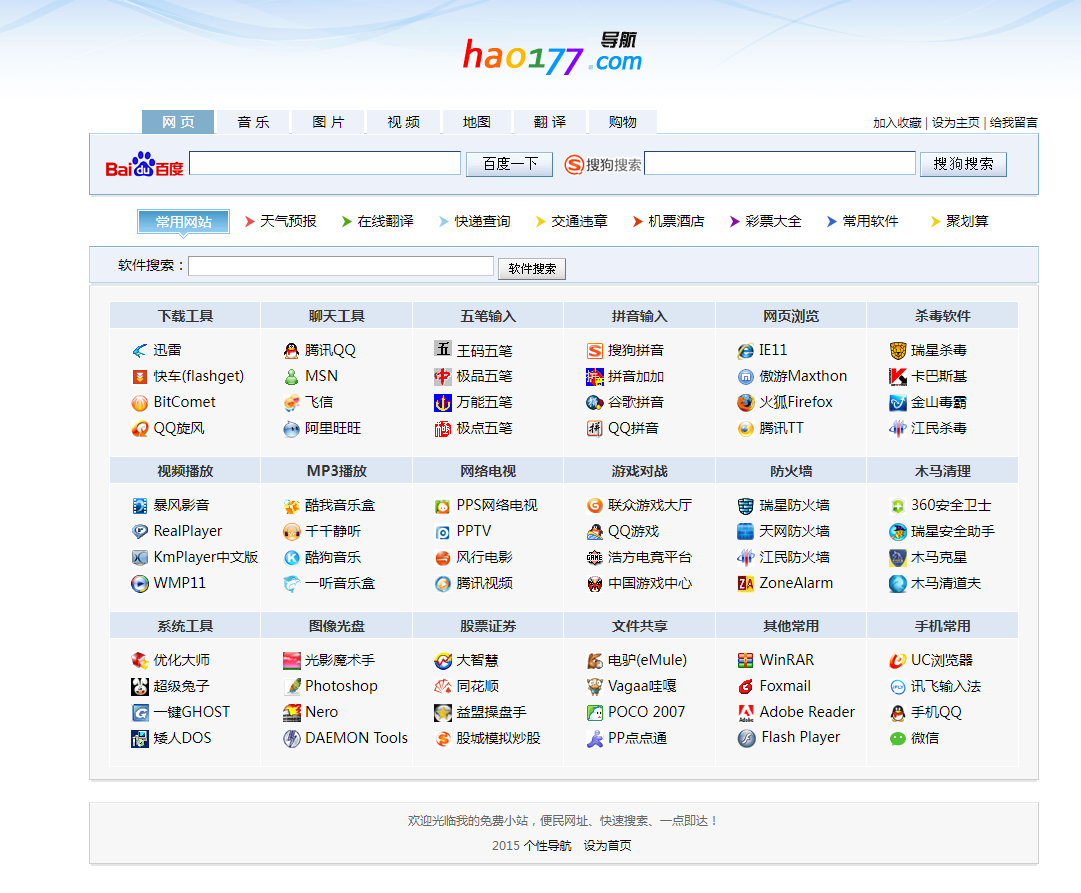Open the 聚划算 link

[967, 221]
